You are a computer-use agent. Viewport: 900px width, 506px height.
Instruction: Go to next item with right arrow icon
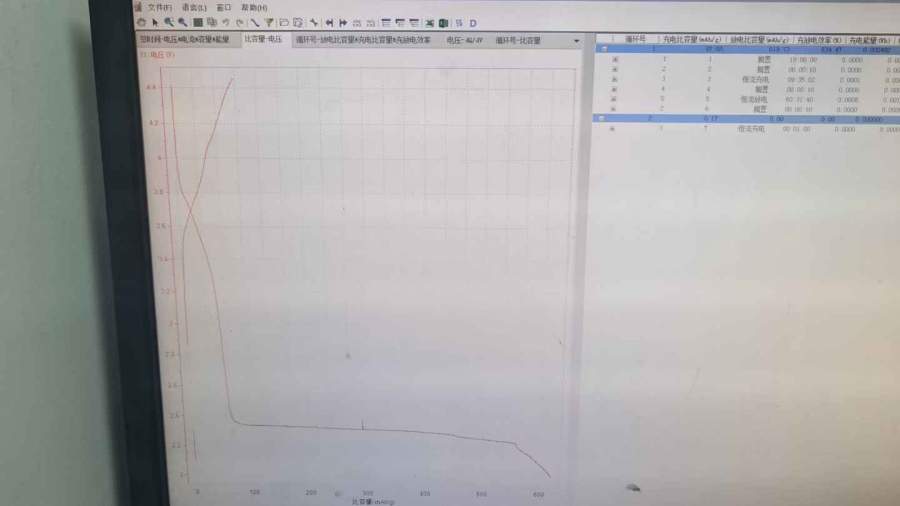click(x=343, y=23)
